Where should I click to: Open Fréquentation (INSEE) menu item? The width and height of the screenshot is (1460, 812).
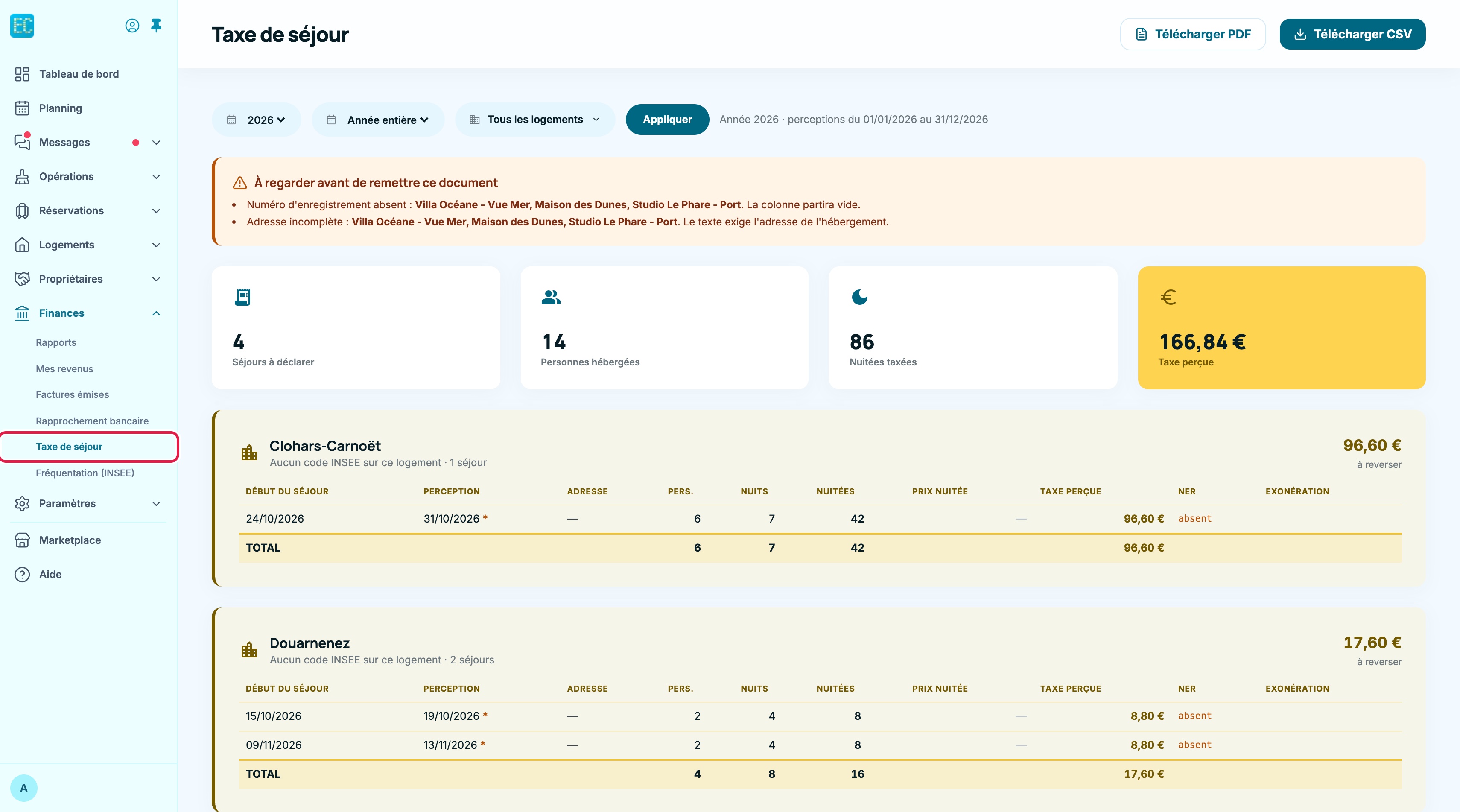tap(85, 473)
